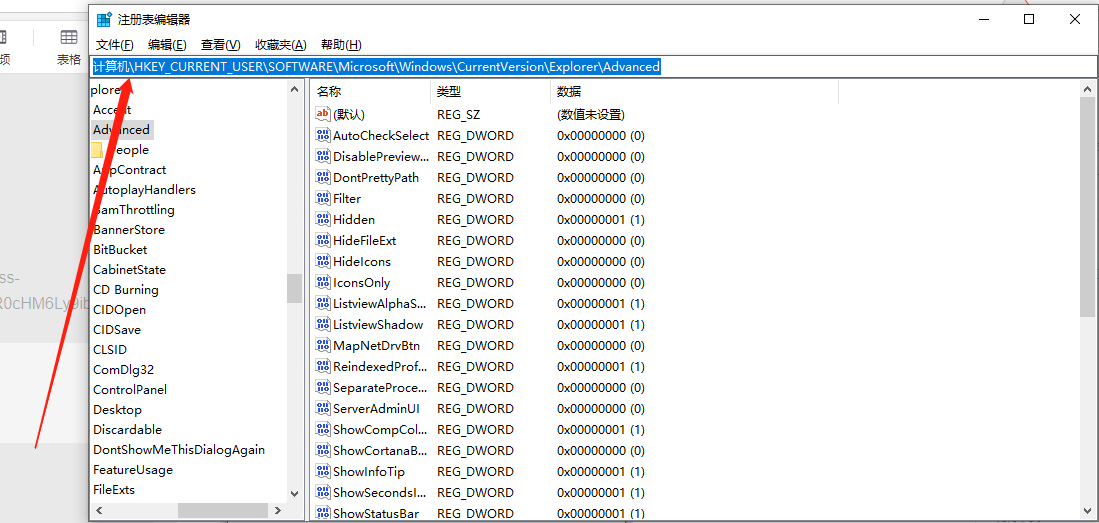Click the values list vertical scrollbar thumb
The width and height of the screenshot is (1099, 523).
point(1088,207)
